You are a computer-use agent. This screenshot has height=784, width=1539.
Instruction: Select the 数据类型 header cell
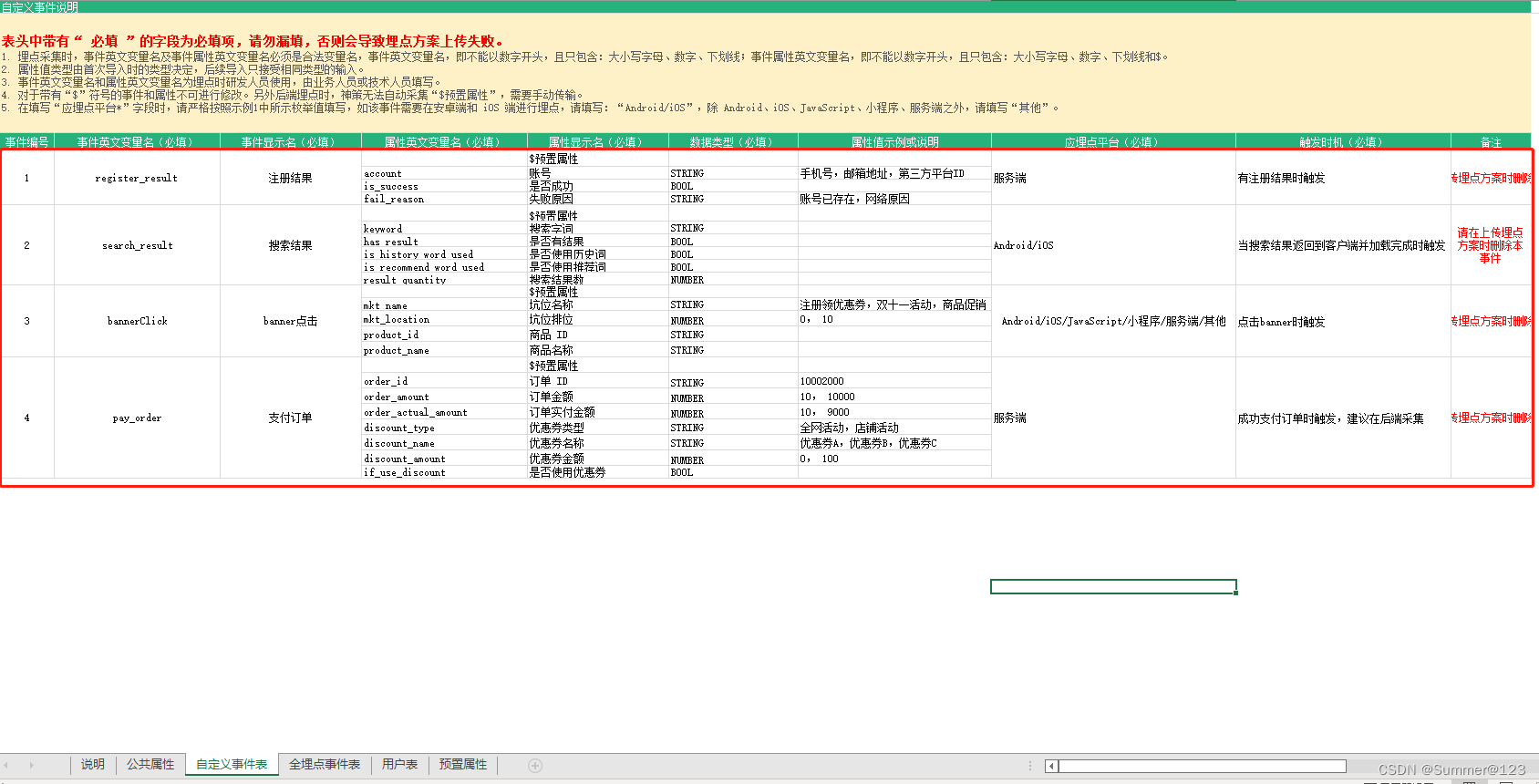(x=733, y=141)
